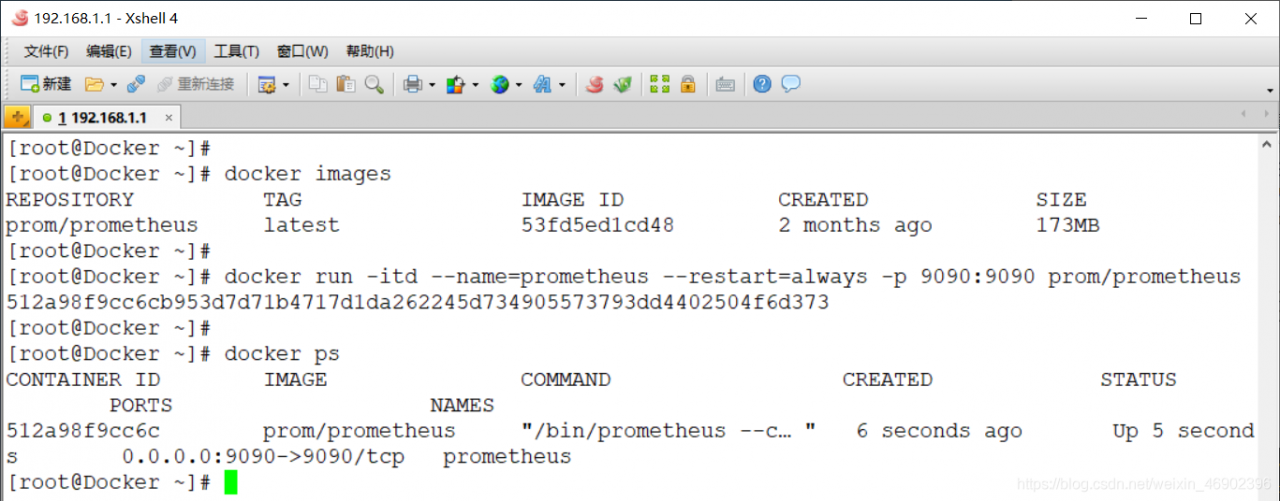
Task: Click the speech bubble feedback icon
Action: (x=791, y=84)
